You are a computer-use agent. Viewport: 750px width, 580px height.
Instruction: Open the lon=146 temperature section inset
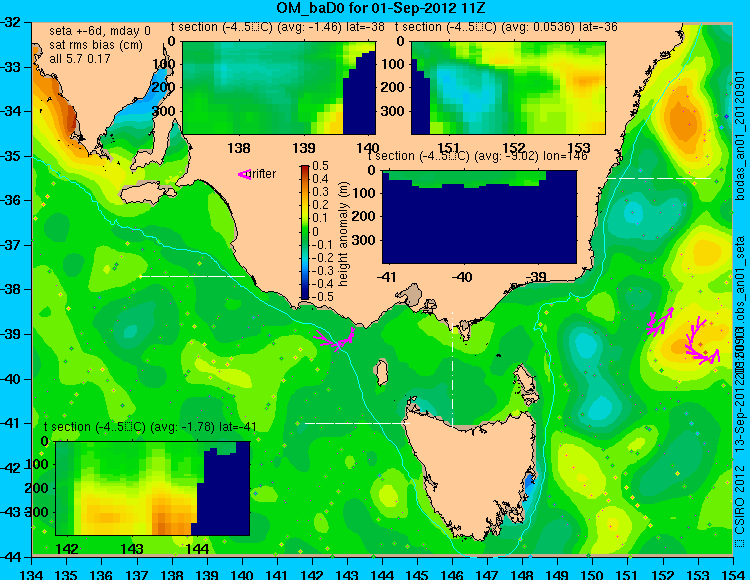[479, 217]
